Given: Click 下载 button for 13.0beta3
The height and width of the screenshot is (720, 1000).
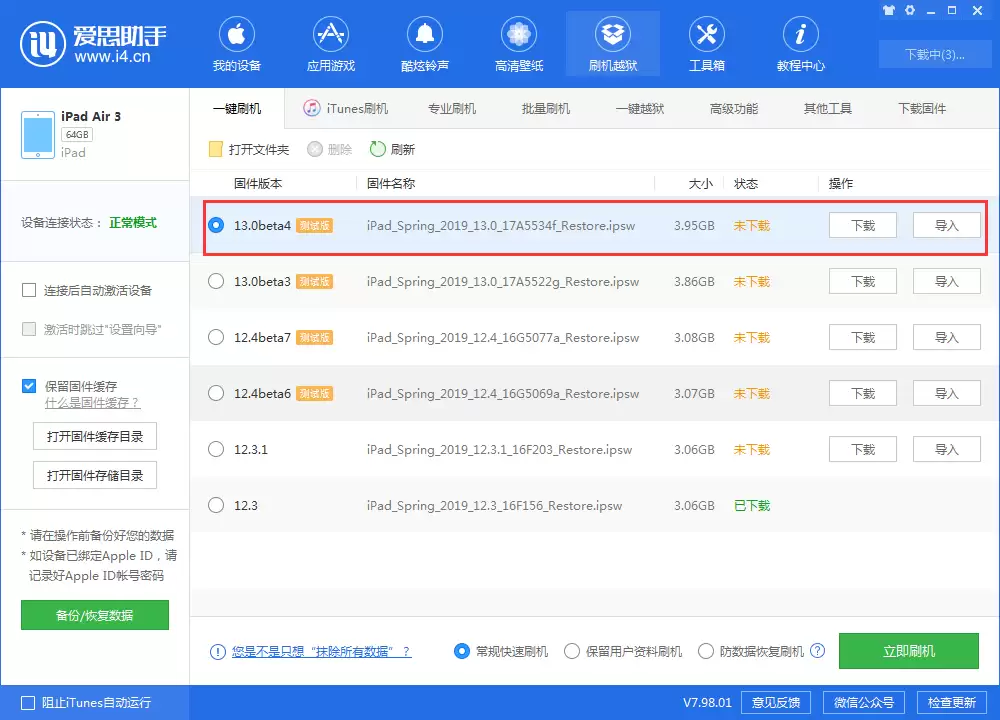Looking at the screenshot, I should [863, 281].
